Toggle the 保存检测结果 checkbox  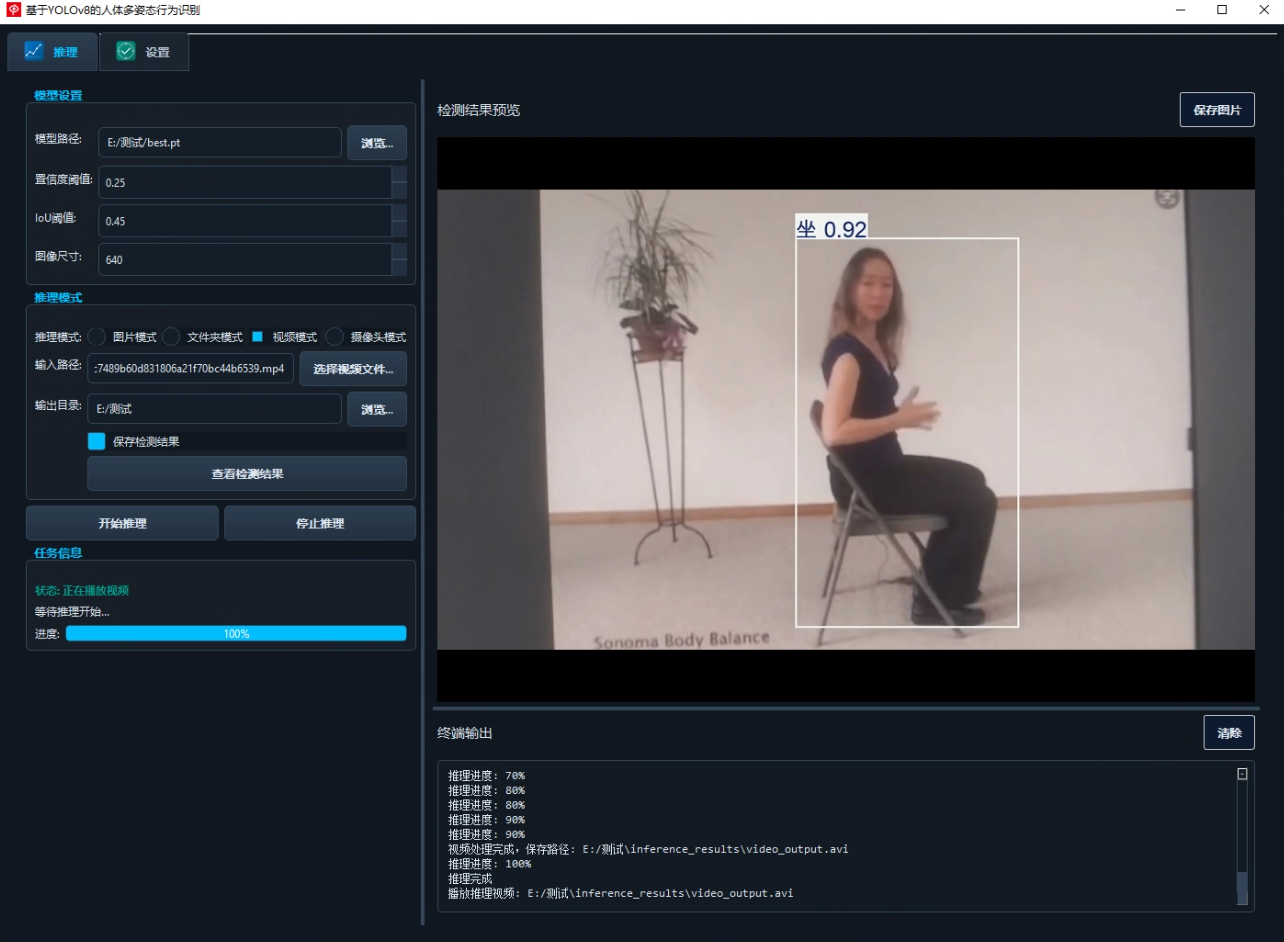[x=97, y=441]
